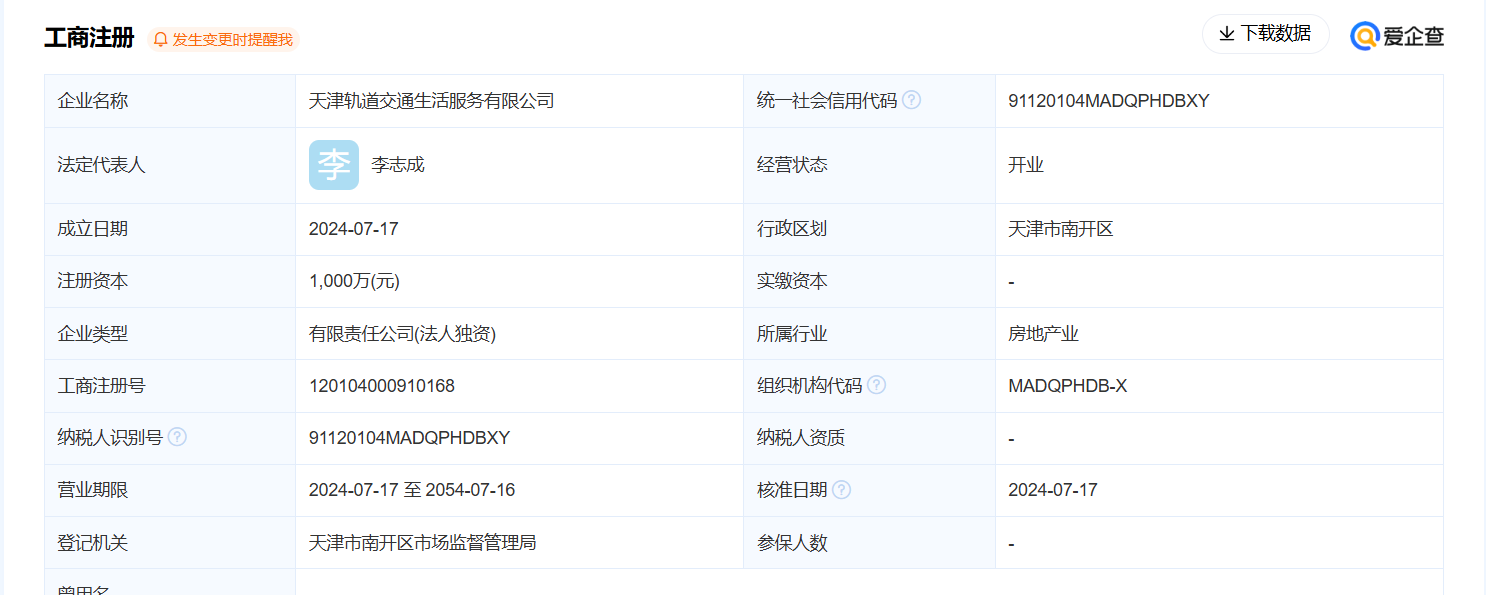Click the 下载数据 button
Image resolution: width=1486 pixels, height=595 pixels.
pyautogui.click(x=1265, y=33)
